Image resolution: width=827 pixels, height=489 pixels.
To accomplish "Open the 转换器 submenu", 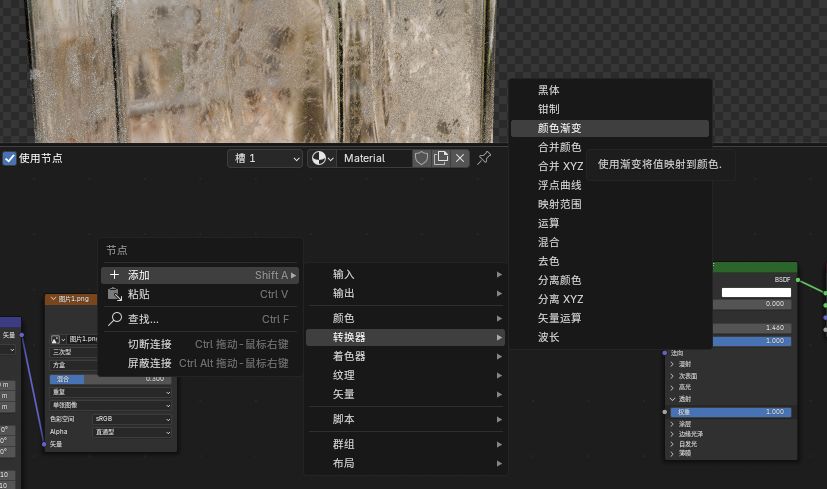I will click(x=405, y=338).
